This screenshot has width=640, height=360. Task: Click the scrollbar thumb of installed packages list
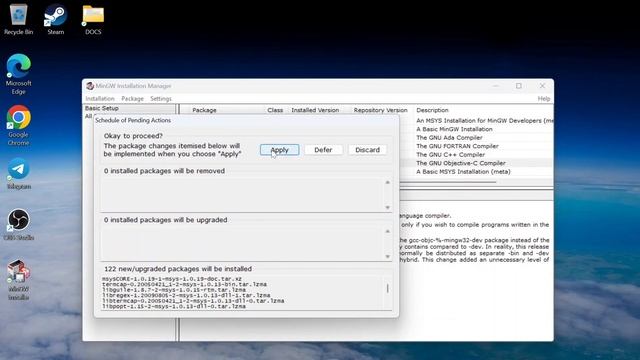click(387, 289)
